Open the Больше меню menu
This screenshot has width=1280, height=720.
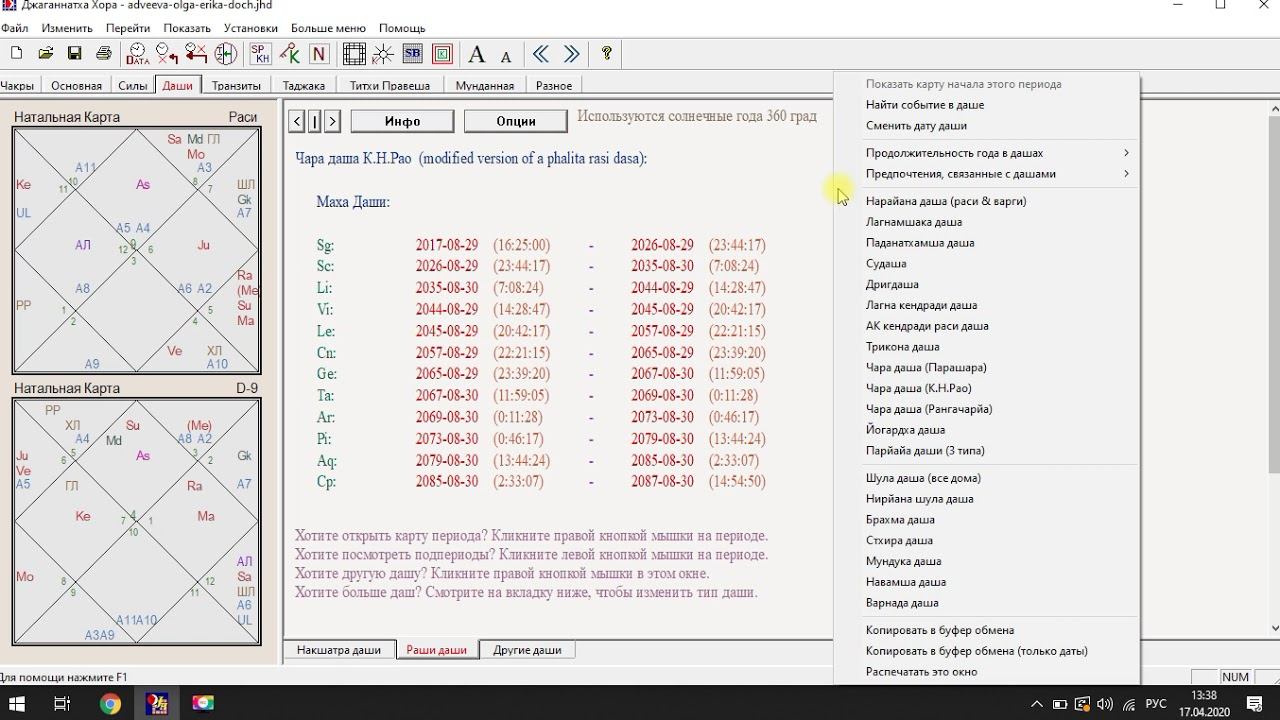tap(328, 28)
